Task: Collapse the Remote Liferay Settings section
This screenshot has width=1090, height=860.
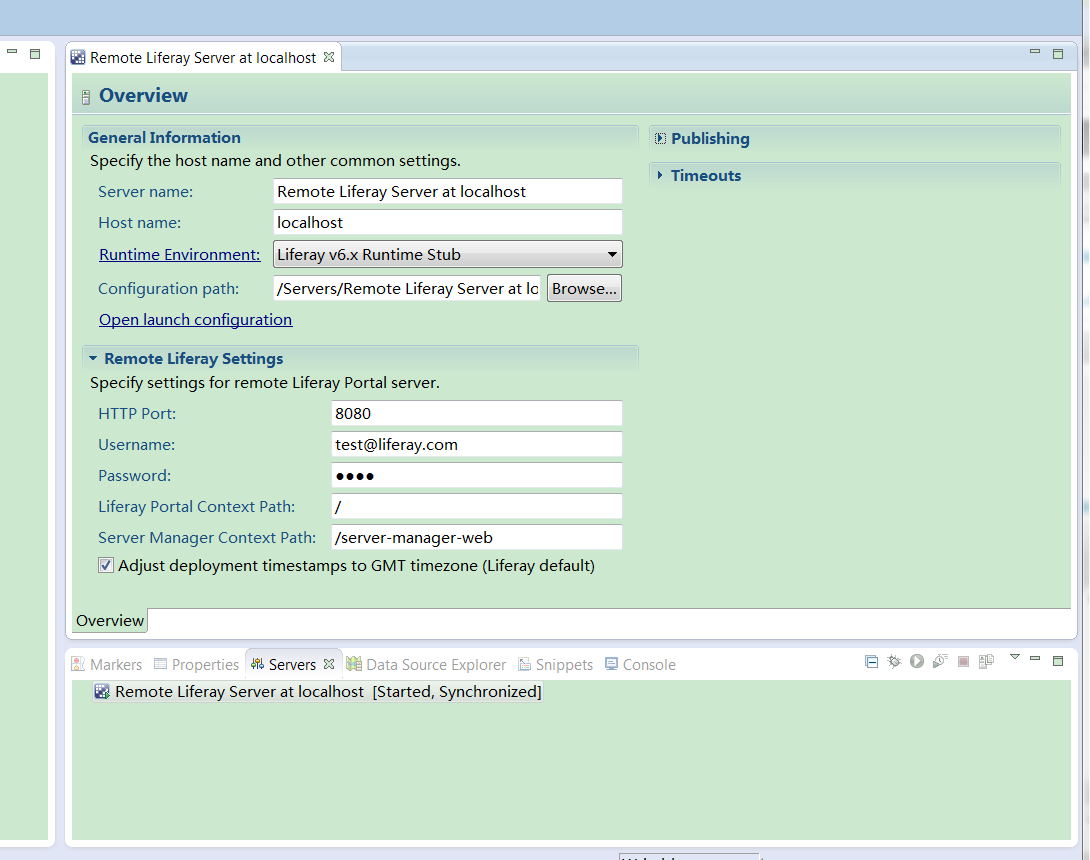Action: (93, 359)
